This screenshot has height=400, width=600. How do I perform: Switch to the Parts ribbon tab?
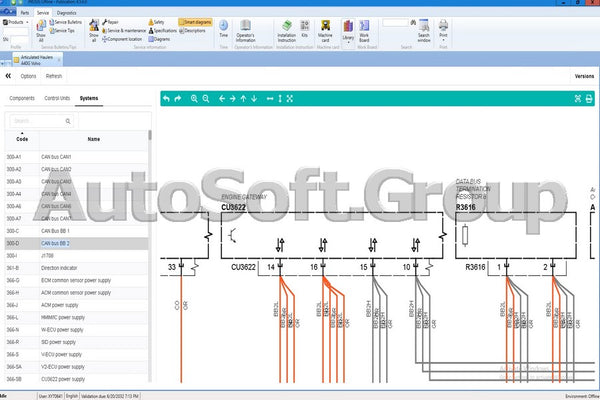click(25, 13)
